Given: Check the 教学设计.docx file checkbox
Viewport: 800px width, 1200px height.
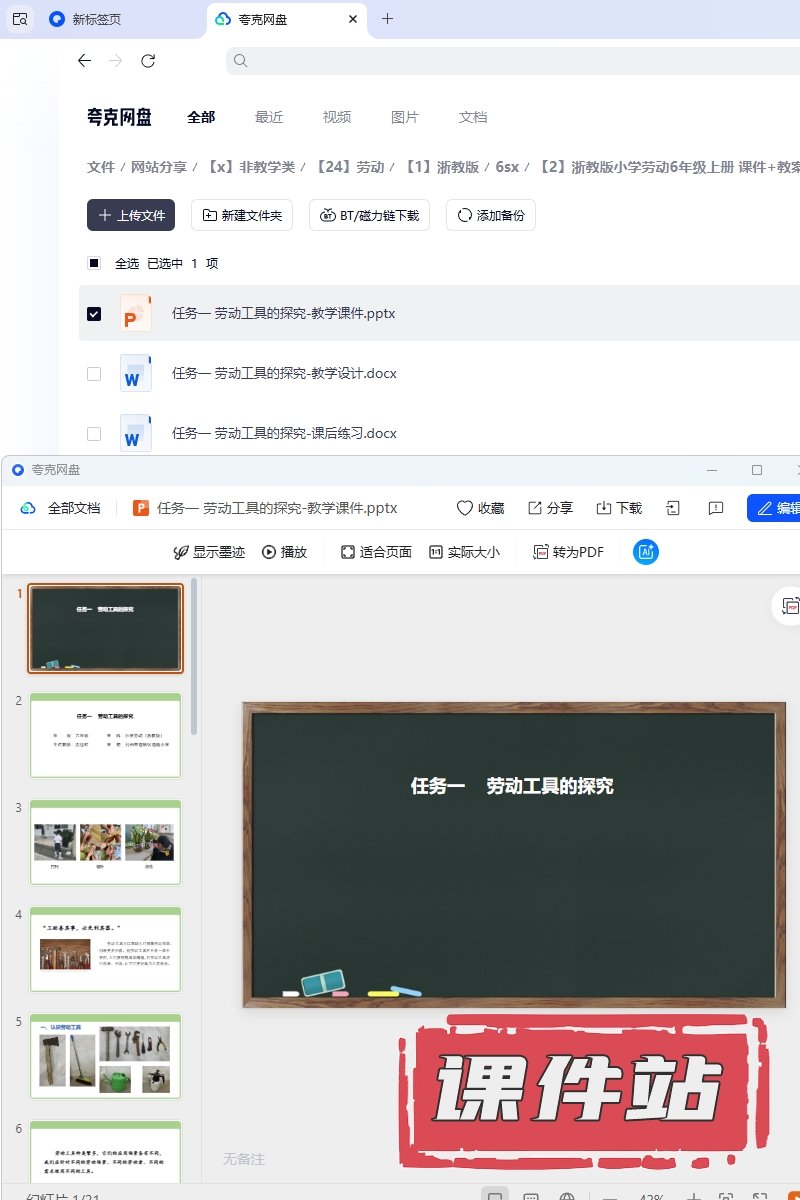Looking at the screenshot, I should pyautogui.click(x=94, y=374).
